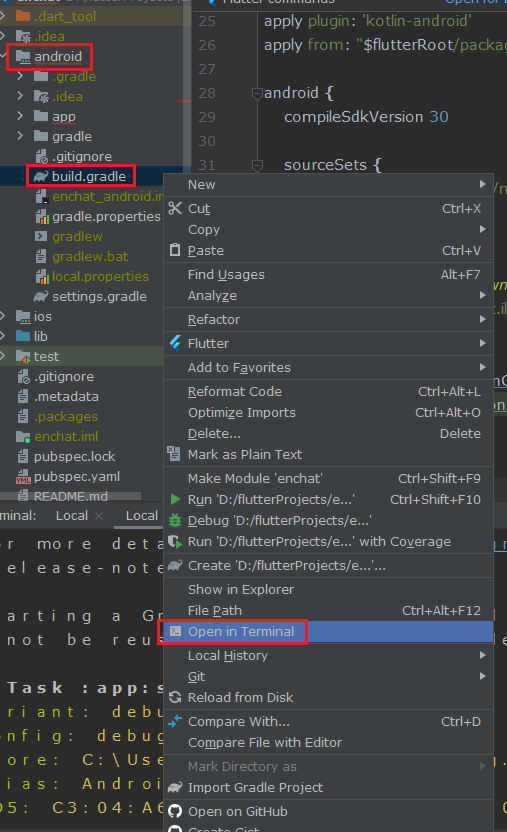Choose Reformat Code menu entry
This screenshot has height=832, width=507.
tap(329, 392)
